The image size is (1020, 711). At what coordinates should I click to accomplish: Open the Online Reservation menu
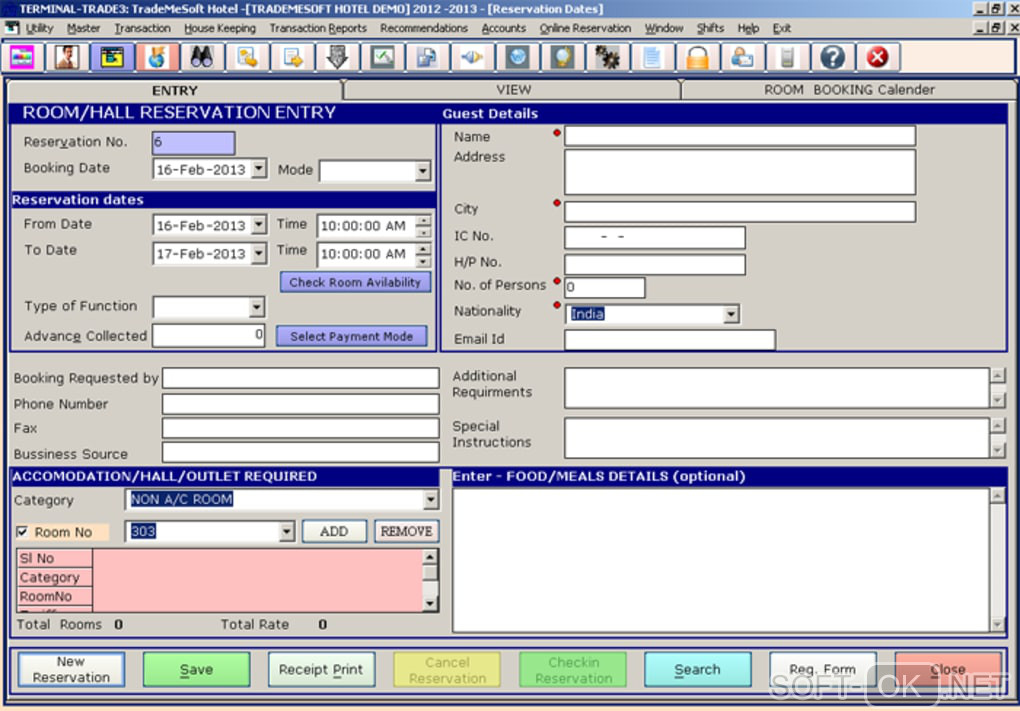pyautogui.click(x=585, y=28)
